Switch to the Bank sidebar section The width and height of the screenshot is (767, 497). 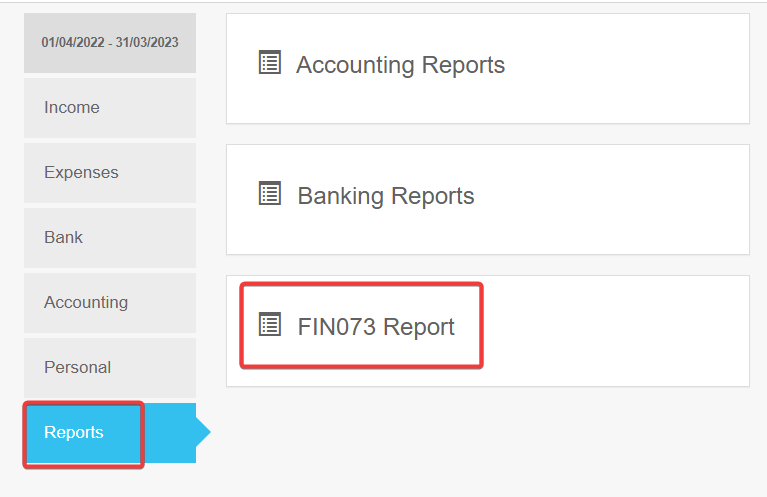[63, 238]
